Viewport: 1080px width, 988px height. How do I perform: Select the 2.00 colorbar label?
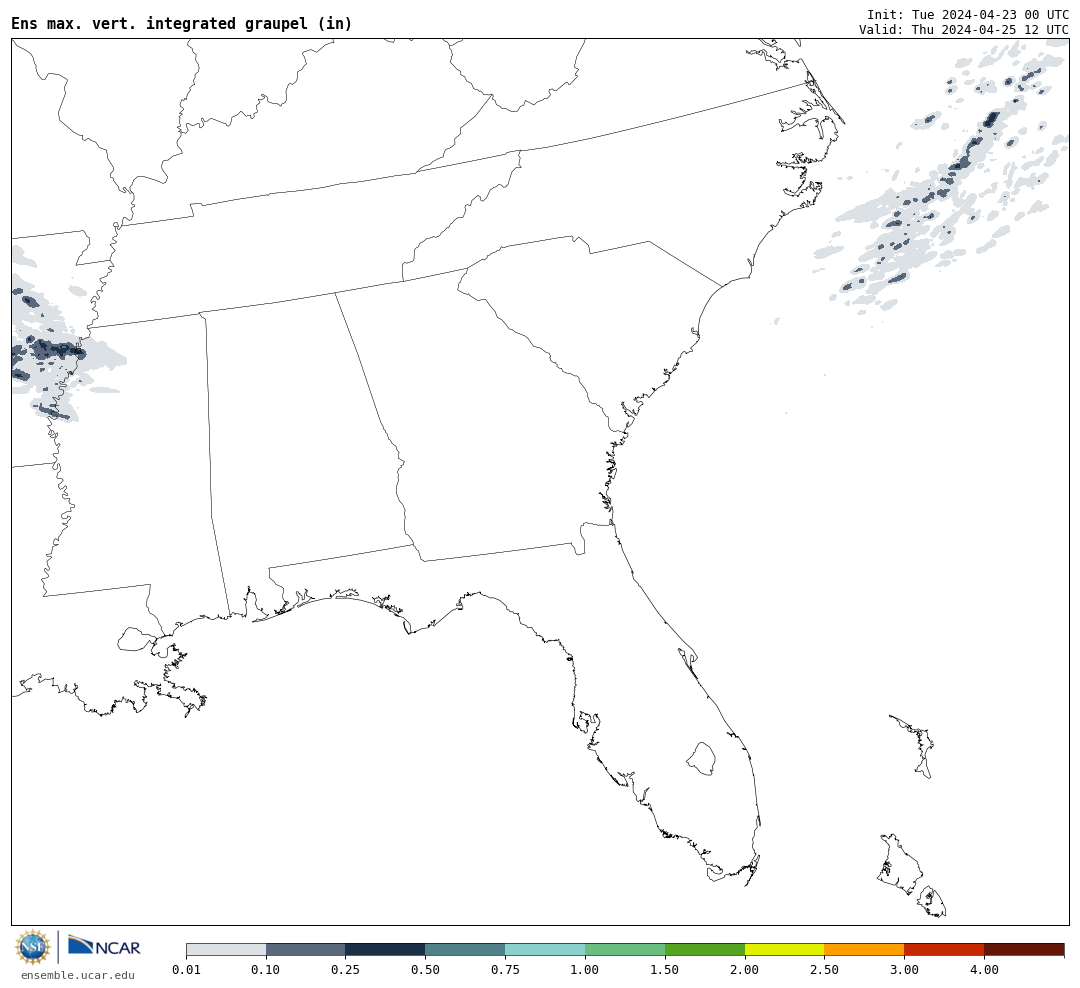(745, 969)
